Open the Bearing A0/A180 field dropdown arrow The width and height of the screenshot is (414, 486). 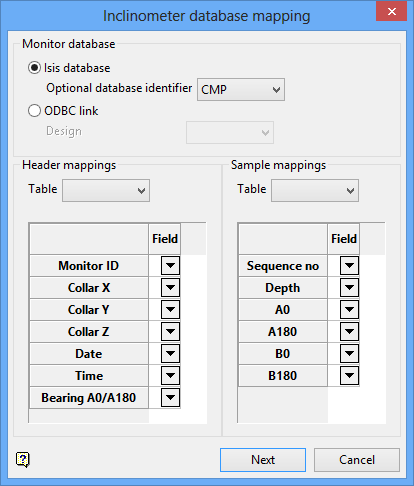point(170,398)
